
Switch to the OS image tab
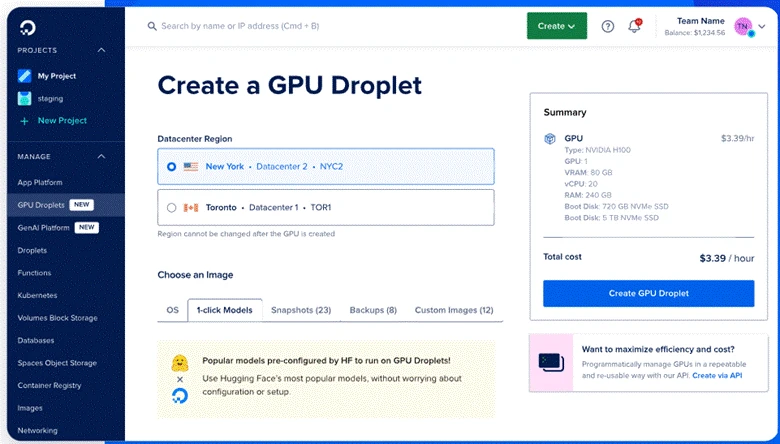pyautogui.click(x=172, y=310)
